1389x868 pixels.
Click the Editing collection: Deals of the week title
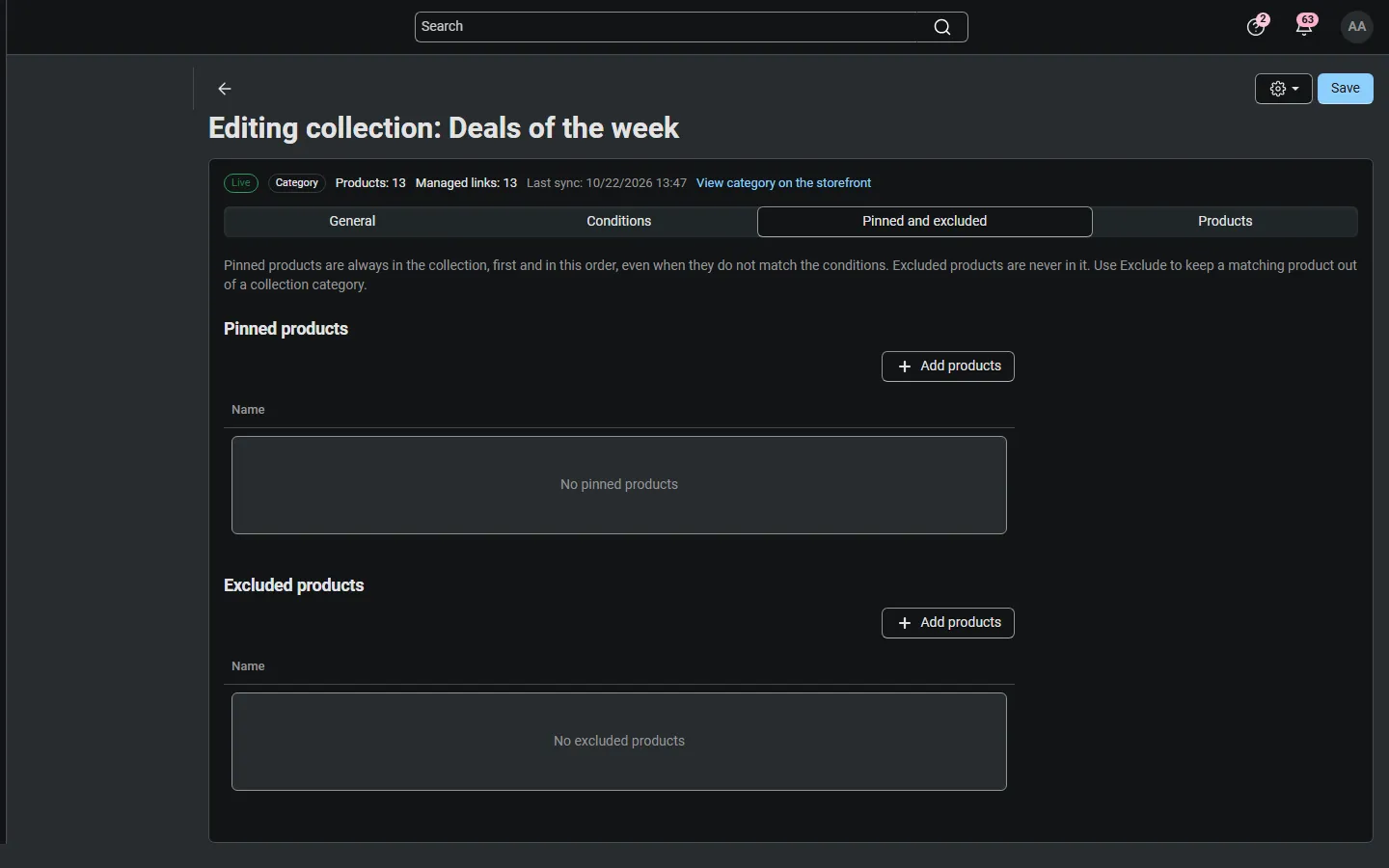point(444,129)
